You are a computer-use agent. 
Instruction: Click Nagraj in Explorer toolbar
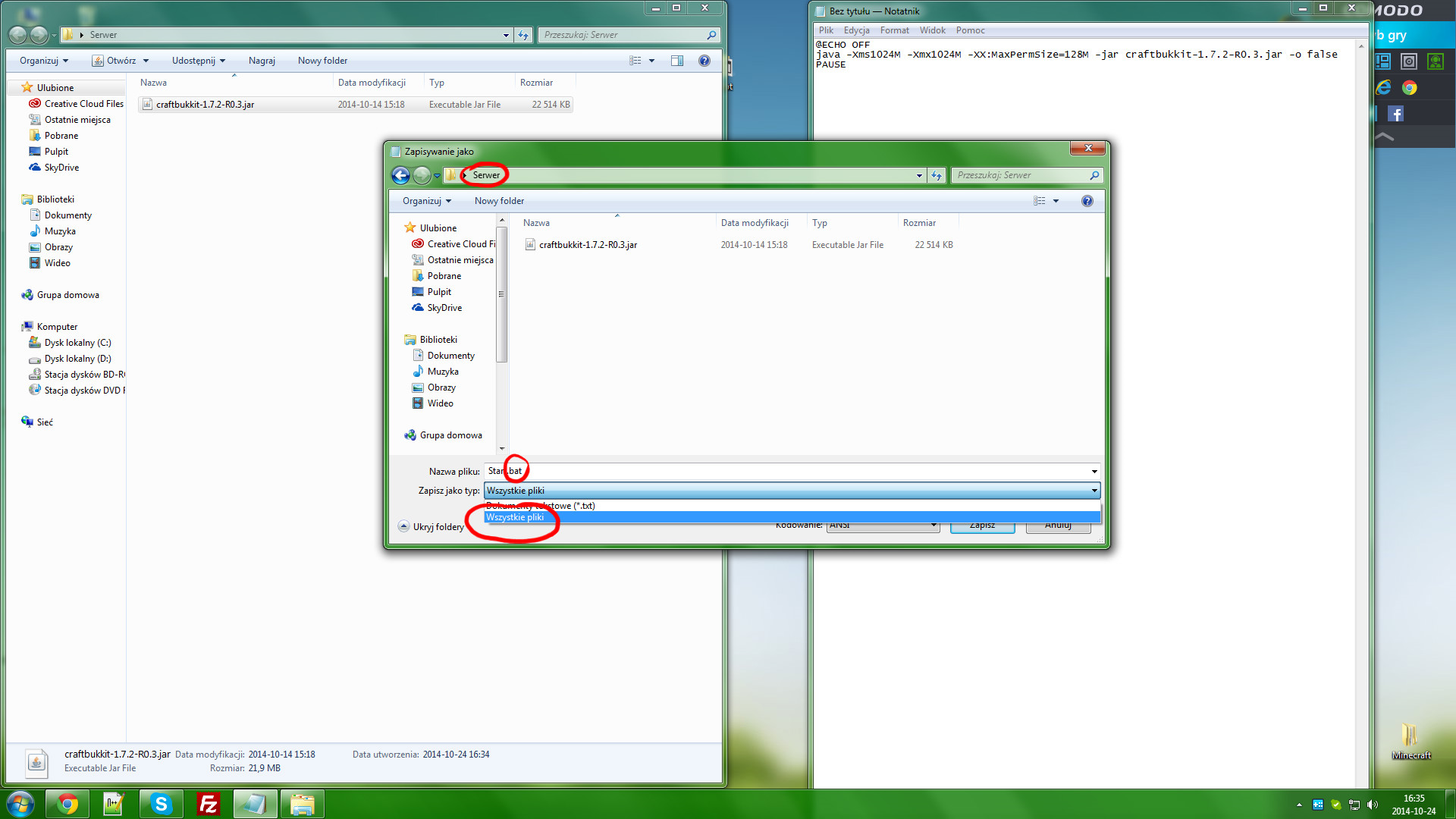[262, 61]
